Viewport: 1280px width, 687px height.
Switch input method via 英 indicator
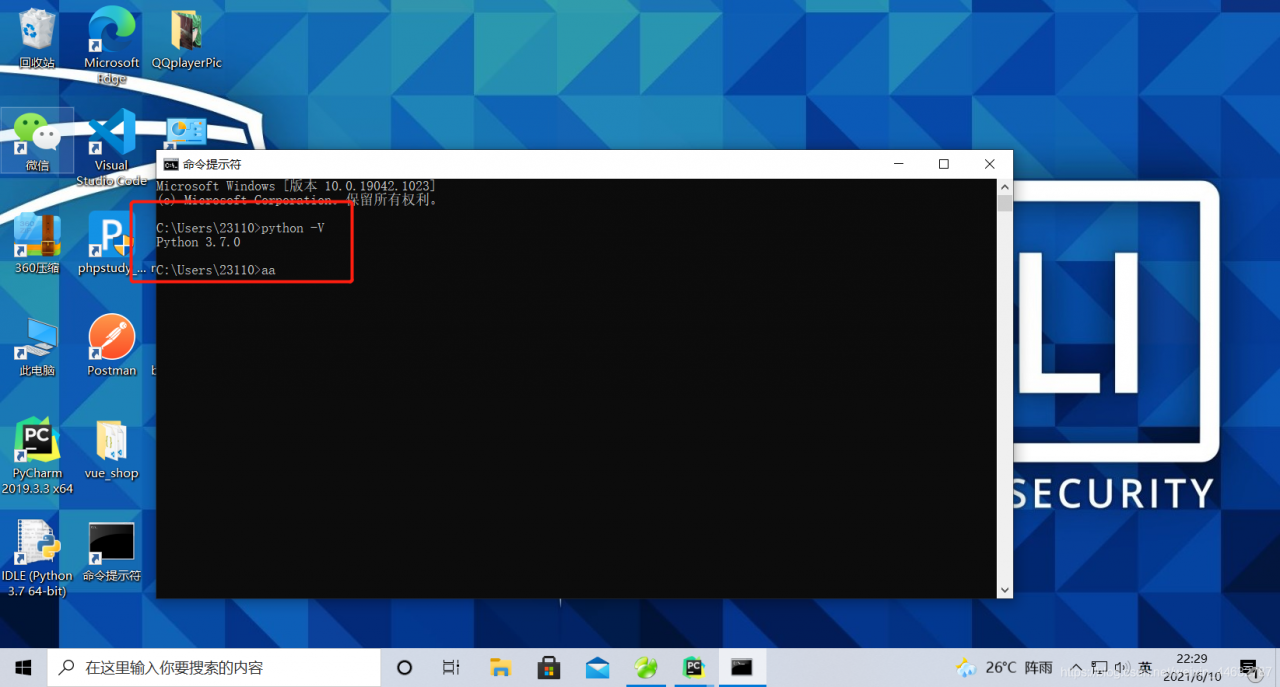click(1145, 667)
